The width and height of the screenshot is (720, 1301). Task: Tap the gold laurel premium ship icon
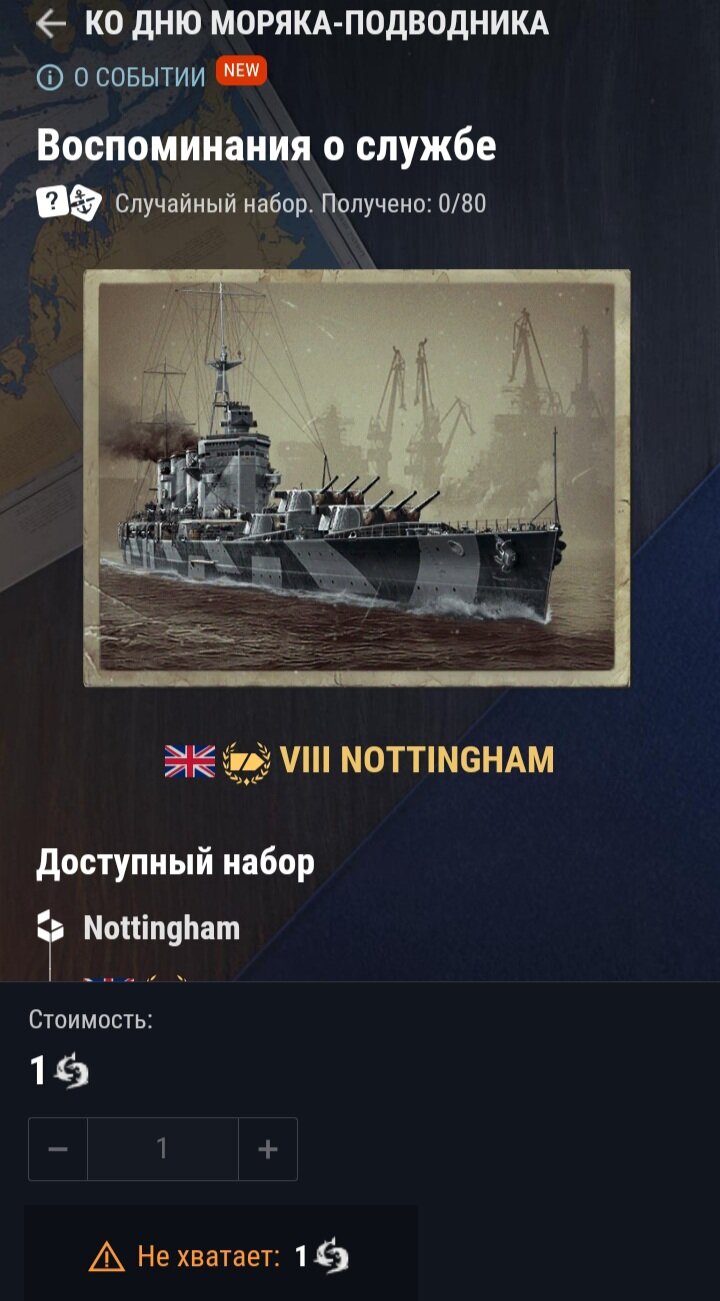pyautogui.click(x=246, y=762)
